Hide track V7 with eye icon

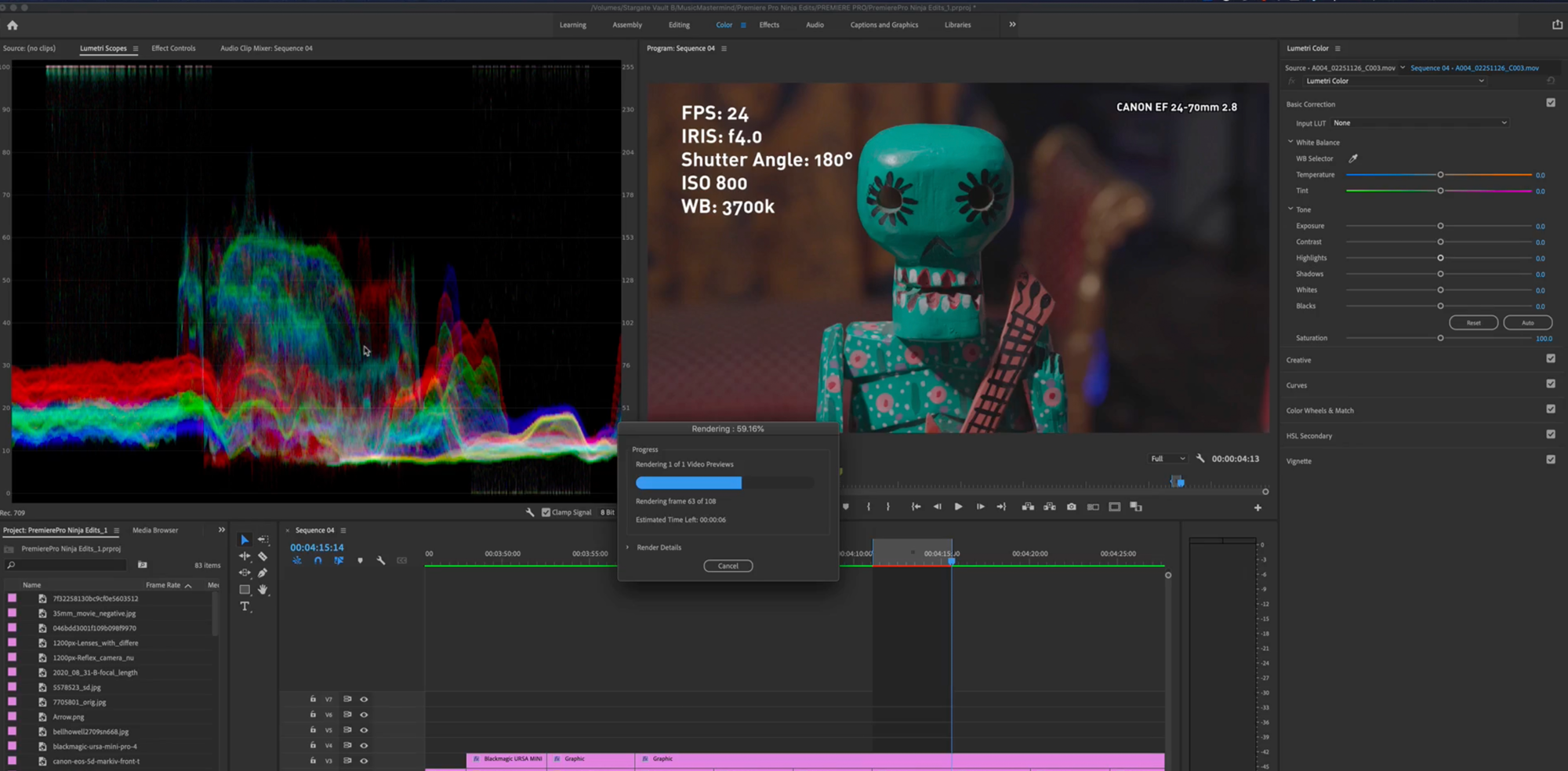click(364, 699)
